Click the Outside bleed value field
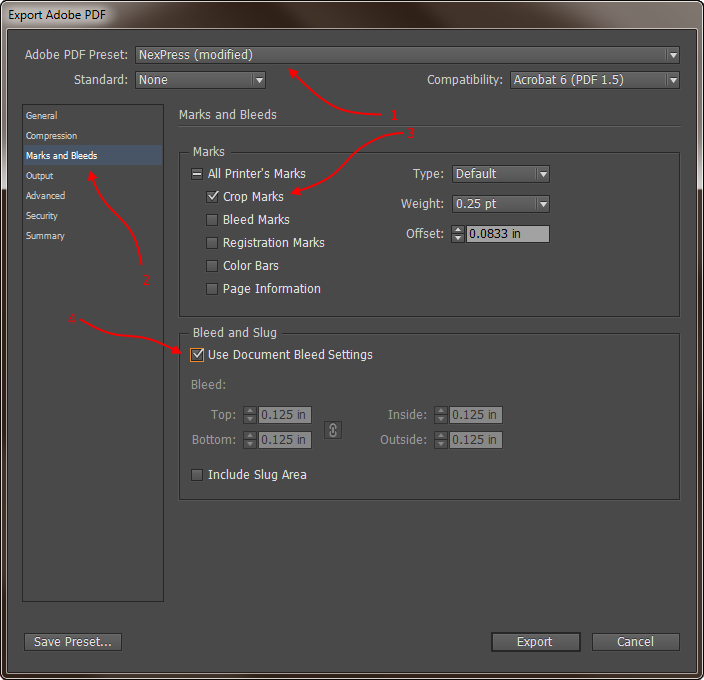Image resolution: width=704 pixels, height=680 pixels. [475, 440]
